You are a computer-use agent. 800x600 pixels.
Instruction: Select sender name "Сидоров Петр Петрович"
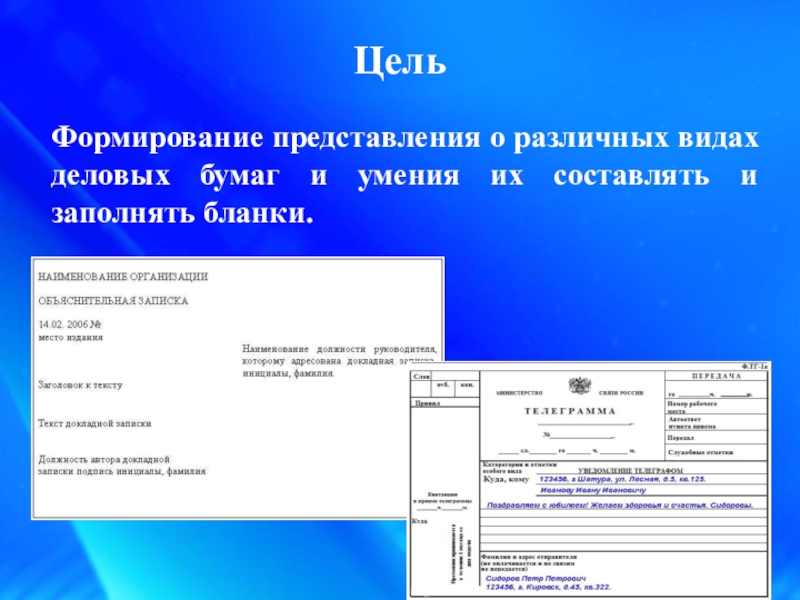coord(536,579)
